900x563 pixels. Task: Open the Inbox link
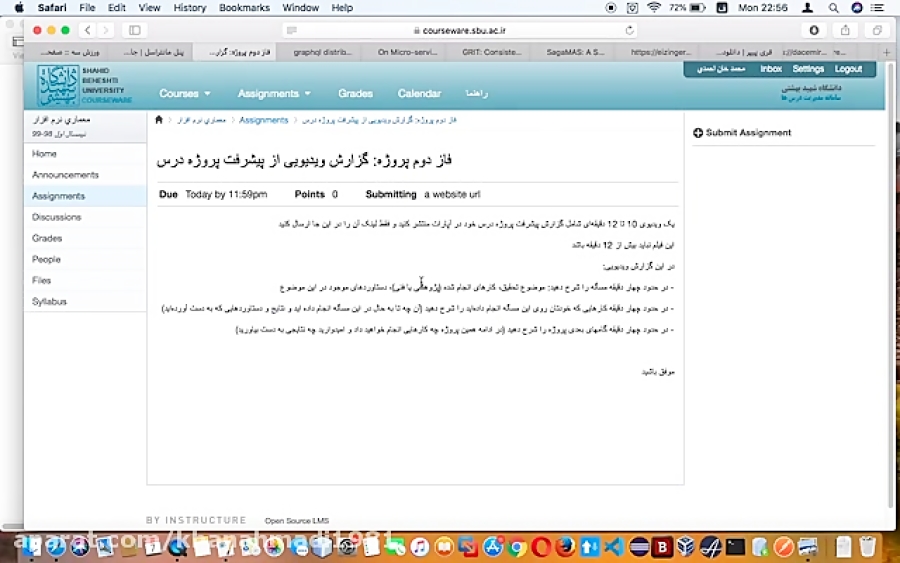tap(771, 69)
